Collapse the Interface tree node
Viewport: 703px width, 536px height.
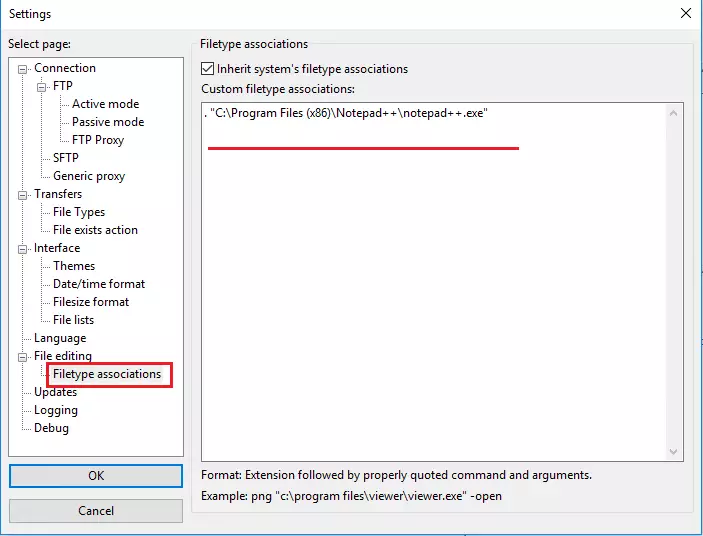click(x=22, y=249)
